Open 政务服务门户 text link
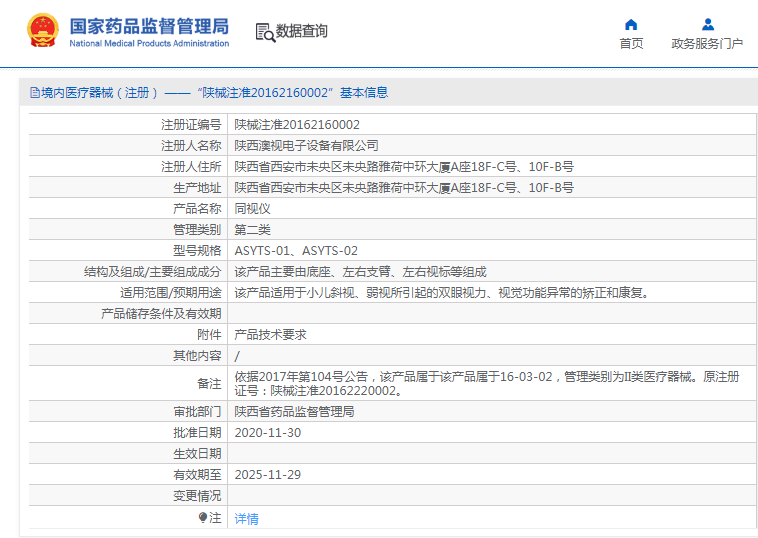Viewport: 758px width, 538px height. (x=707, y=44)
